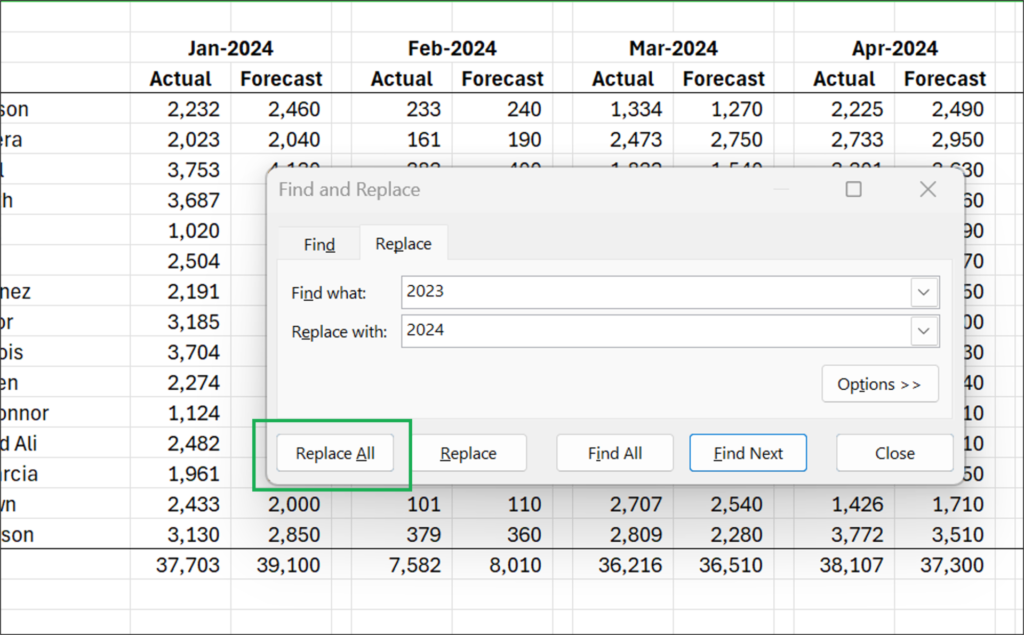Viewport: 1024px width, 635px height.
Task: Select the Jan-2024 header cell
Action: (230, 48)
